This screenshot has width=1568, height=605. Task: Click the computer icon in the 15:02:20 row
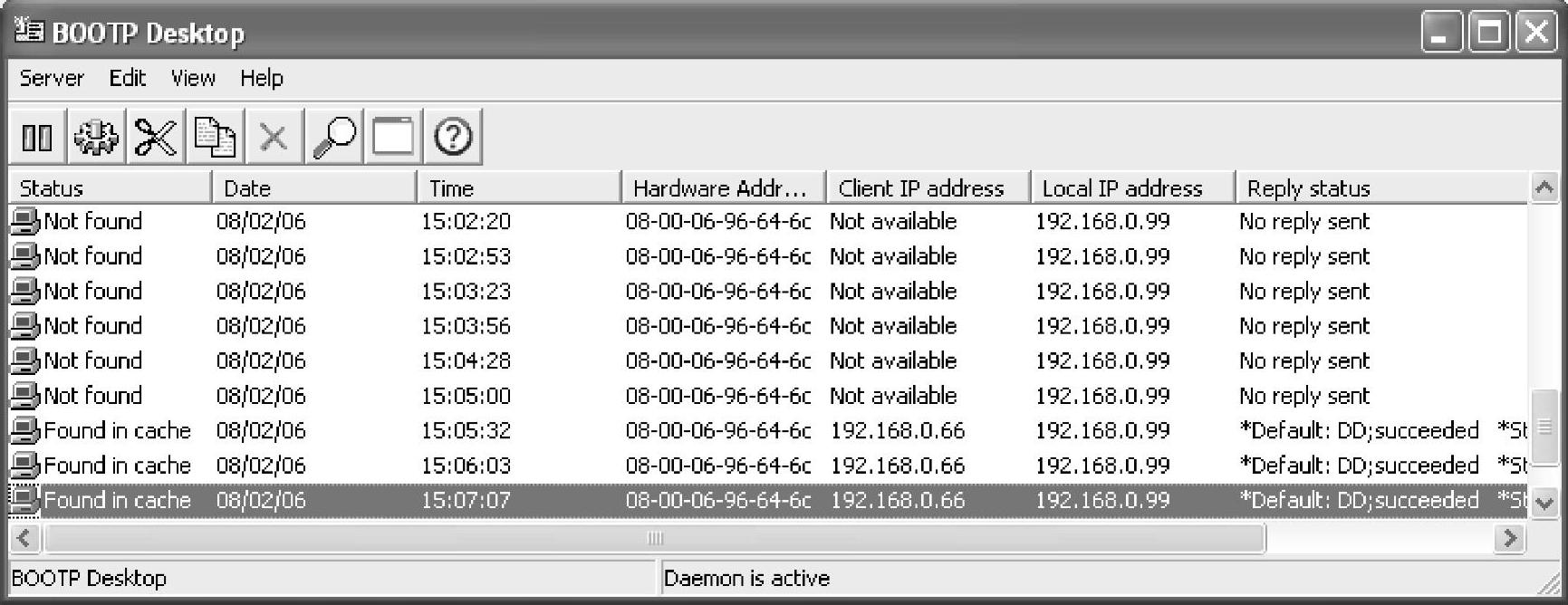pyautogui.click(x=25, y=221)
